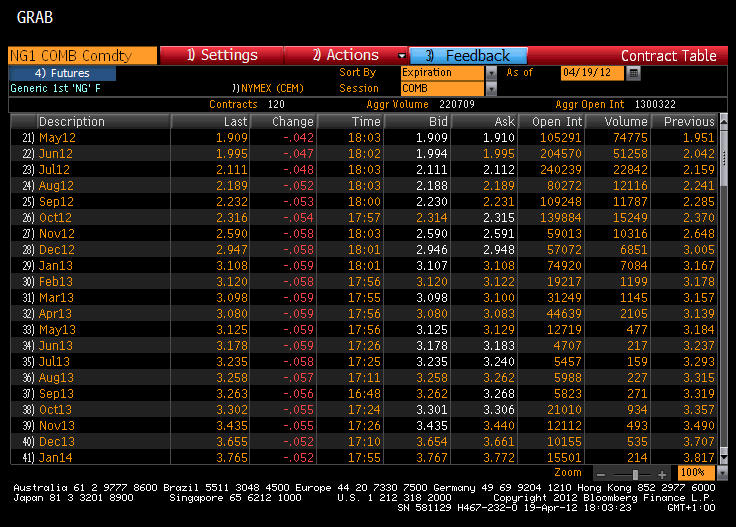736x527 pixels.
Task: Open the Sep12 contract row
Action: 364,201
